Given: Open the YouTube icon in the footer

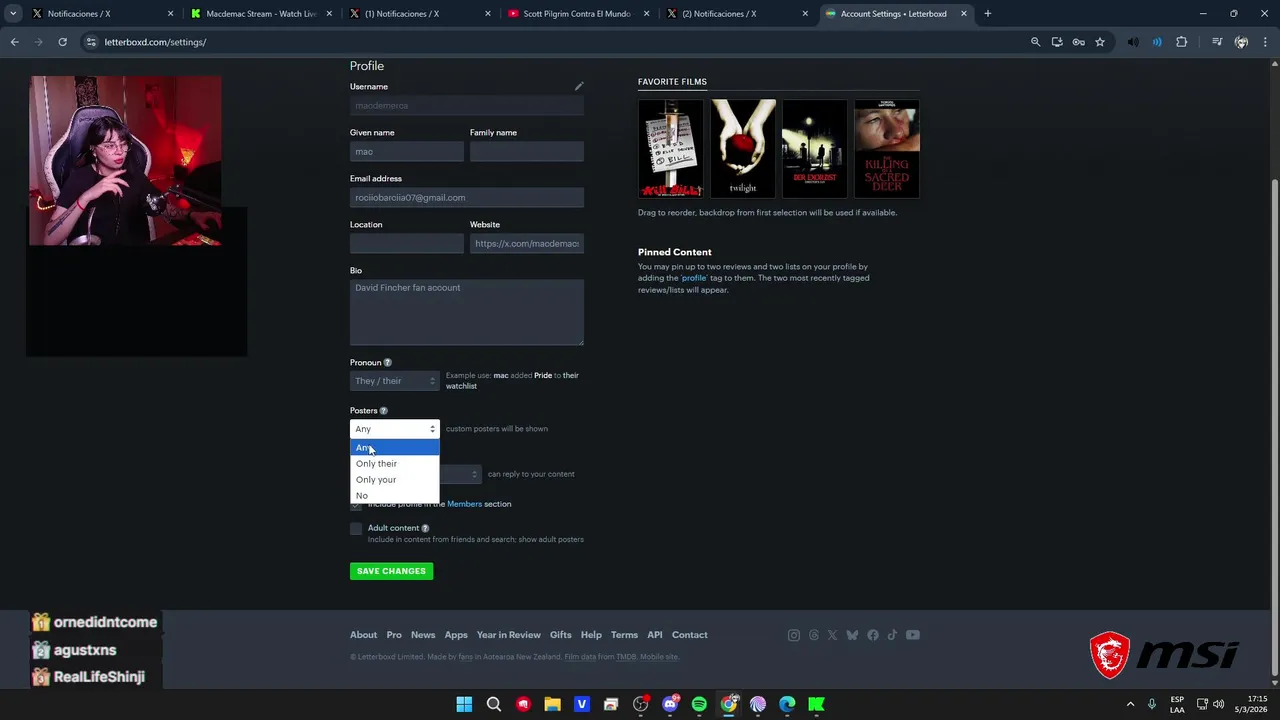Looking at the screenshot, I should click(912, 635).
